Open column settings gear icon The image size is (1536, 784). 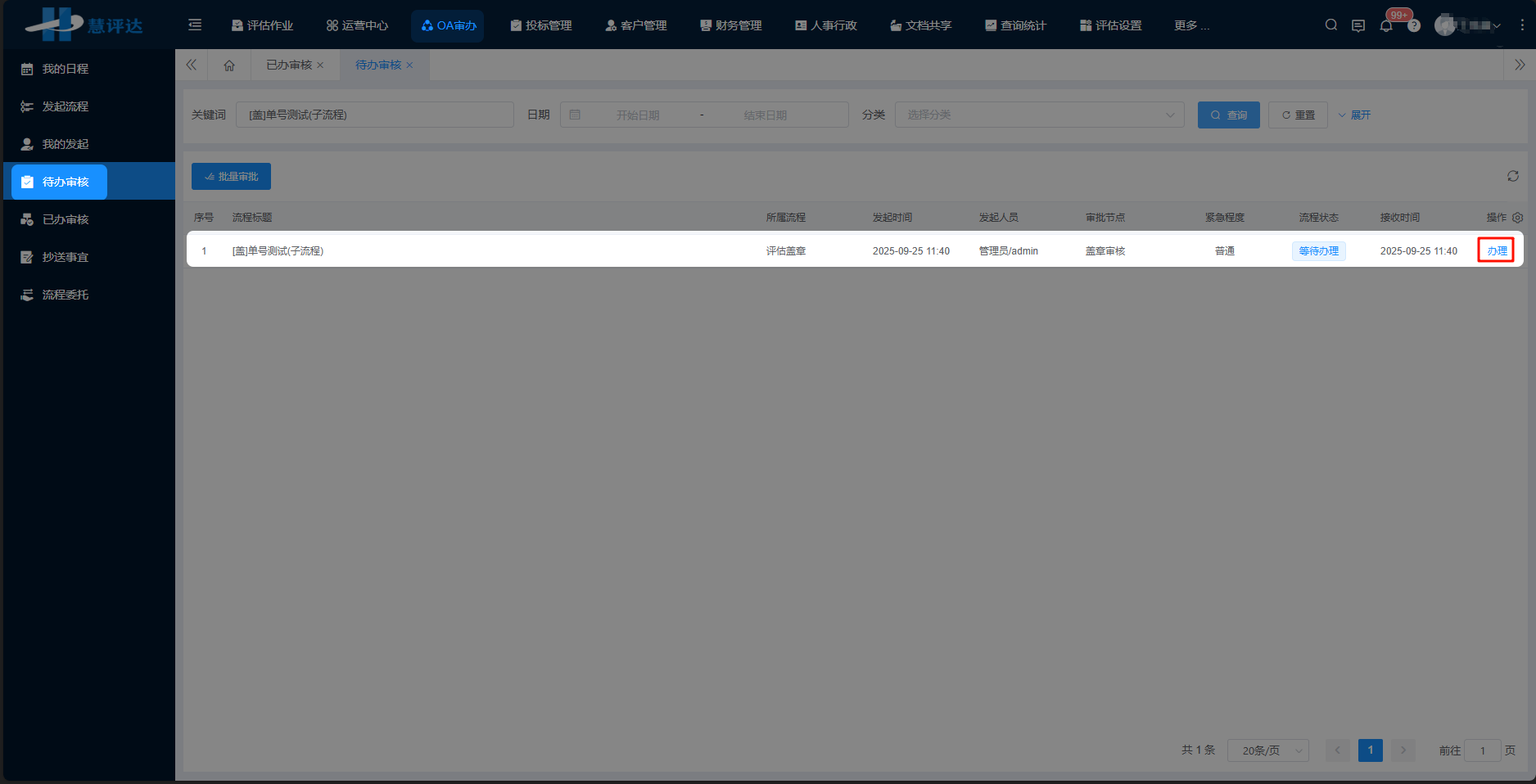click(x=1517, y=218)
